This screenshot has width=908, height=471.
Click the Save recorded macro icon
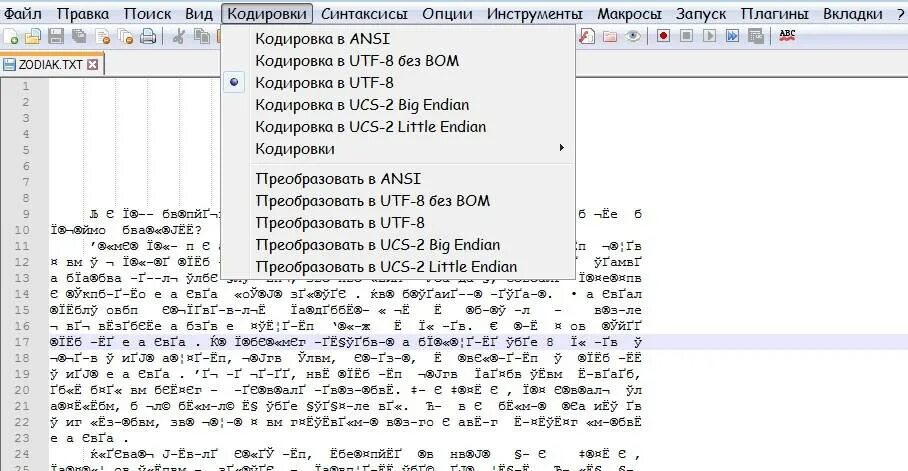pyautogui.click(x=756, y=36)
